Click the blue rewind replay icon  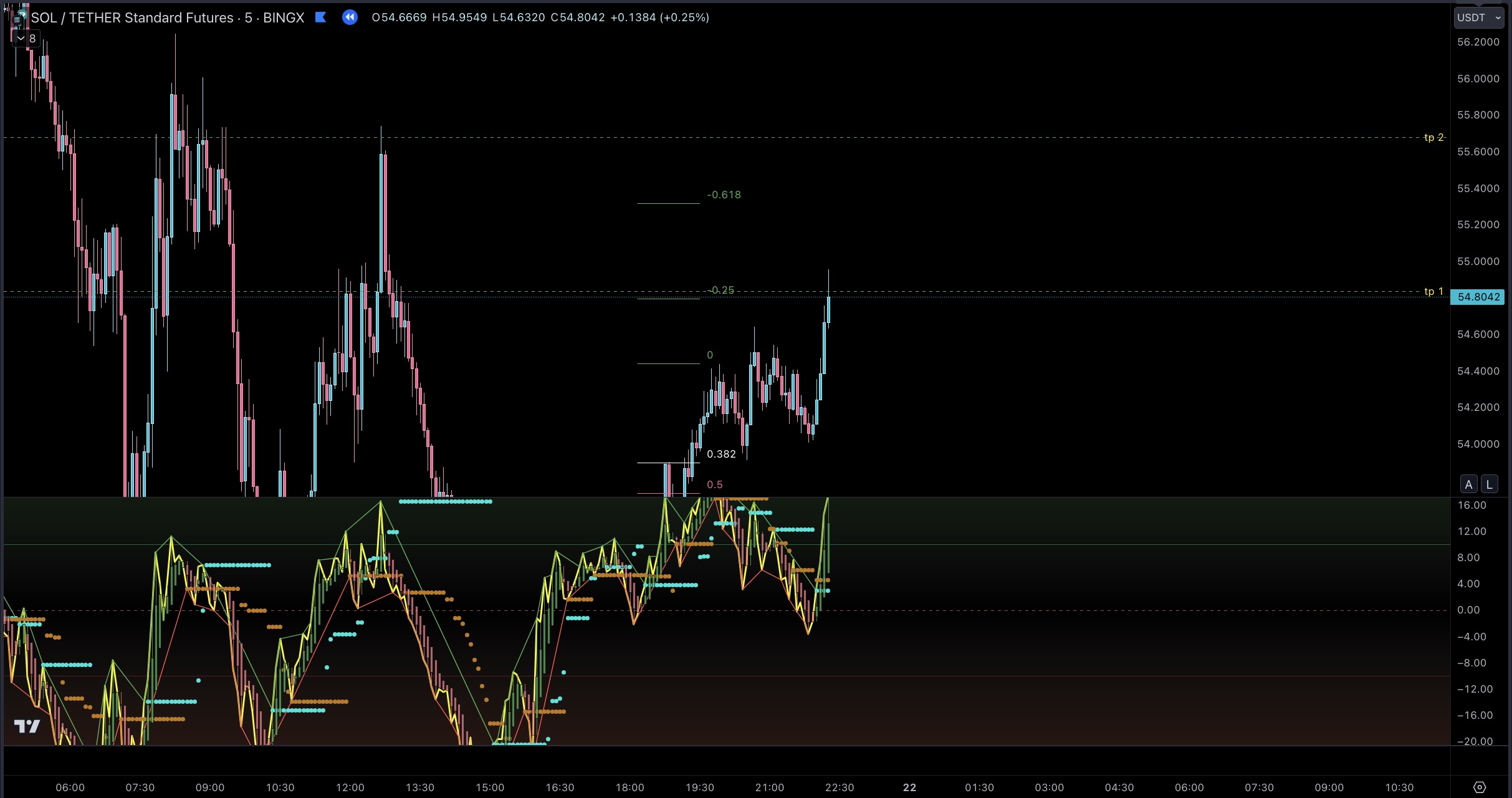click(x=350, y=17)
